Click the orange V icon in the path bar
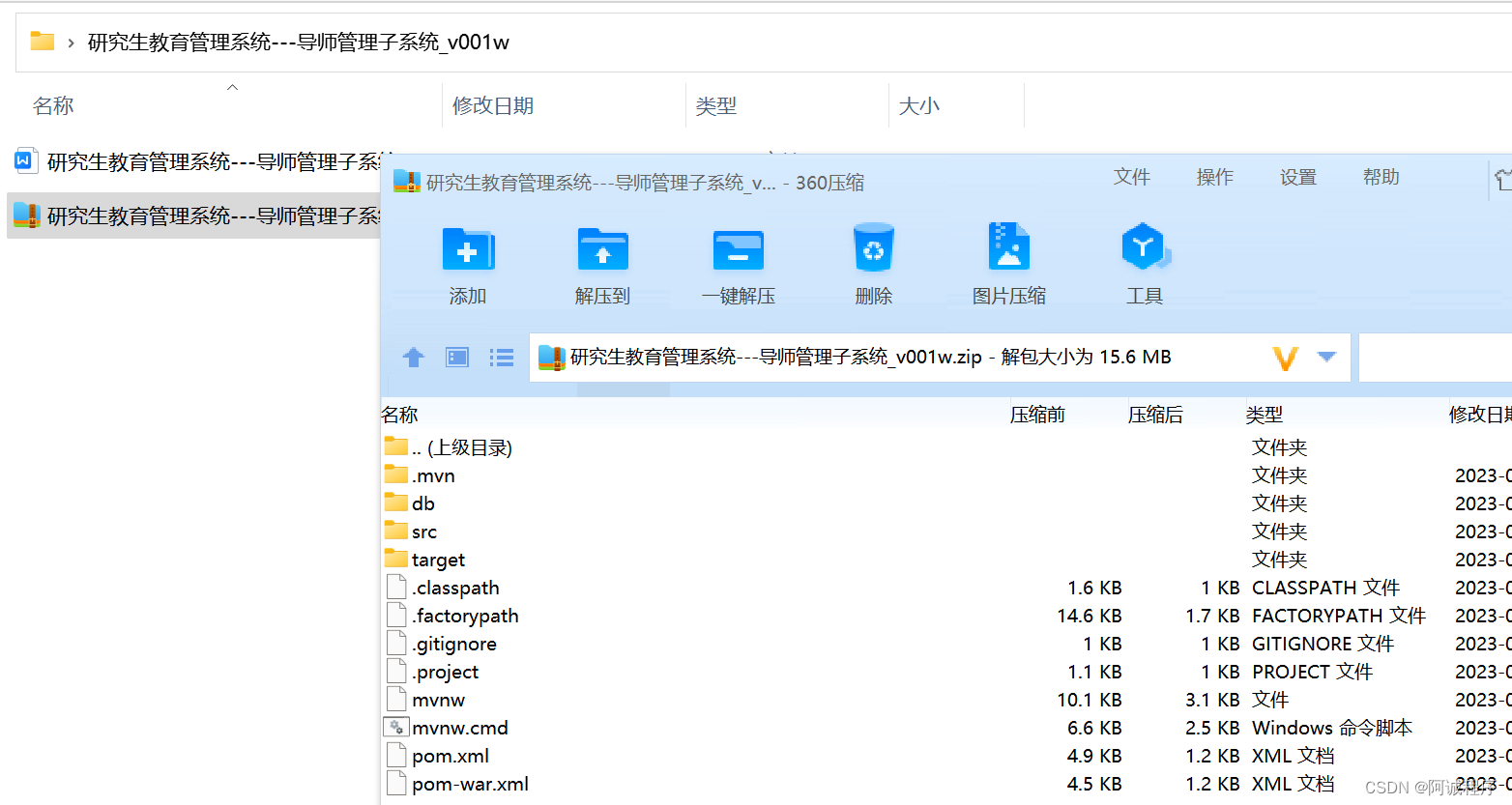Screen dimensions: 1512x805 1285,359
